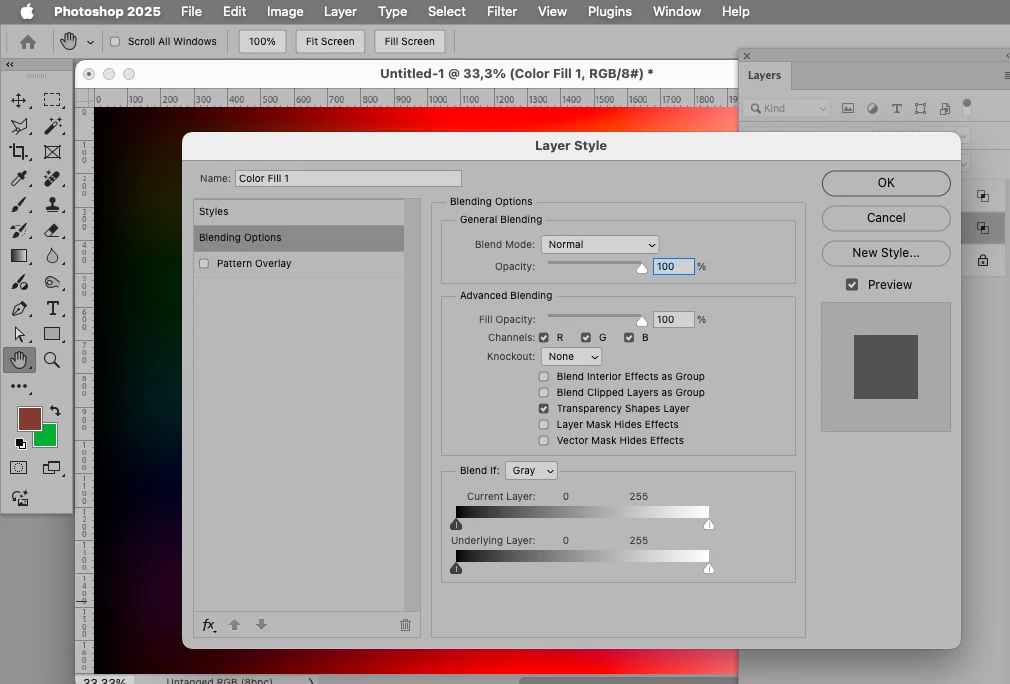Toggle layer filtering switch in Layers panel

click(966, 106)
